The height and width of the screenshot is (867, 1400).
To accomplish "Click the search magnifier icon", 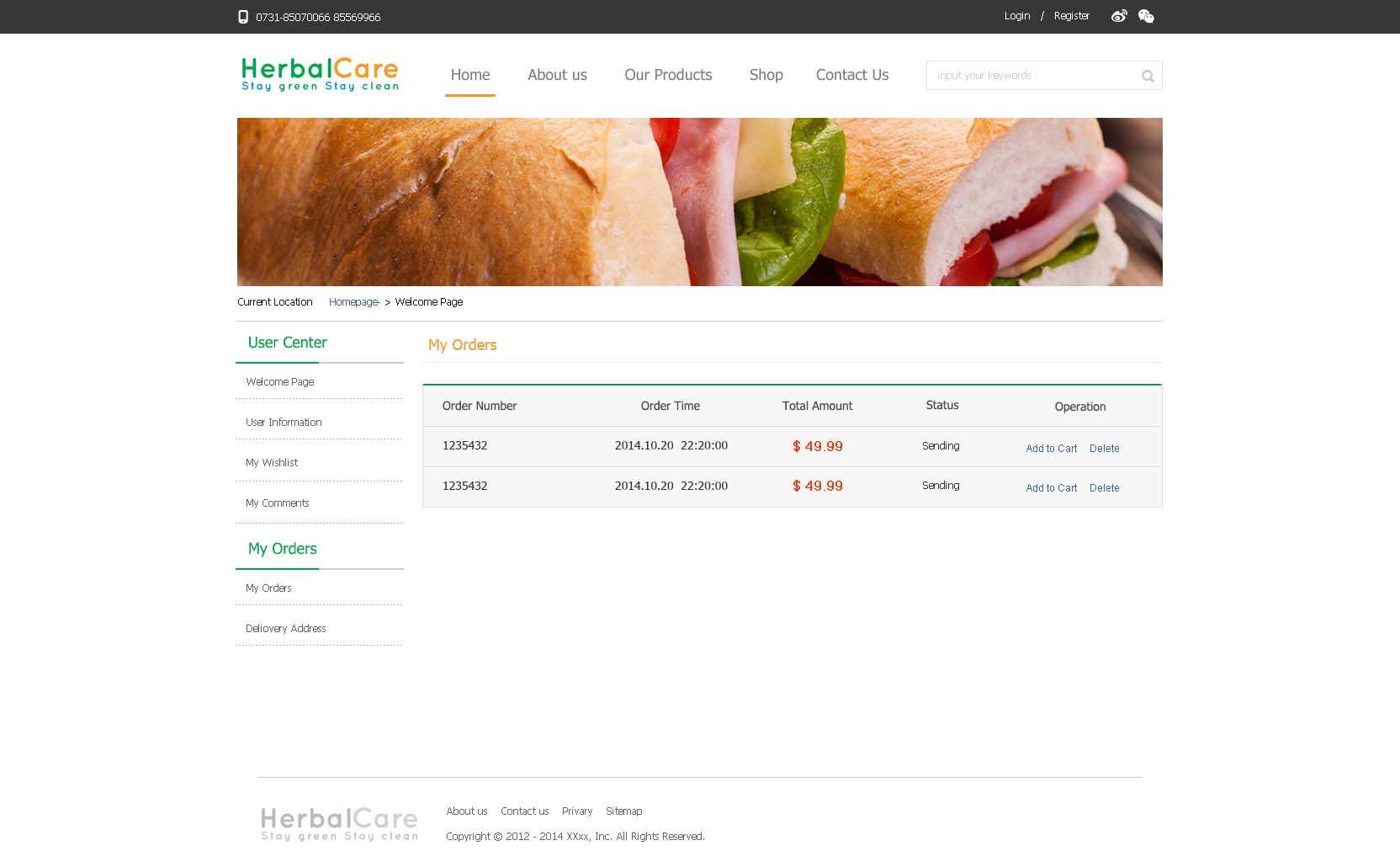I will [1148, 77].
